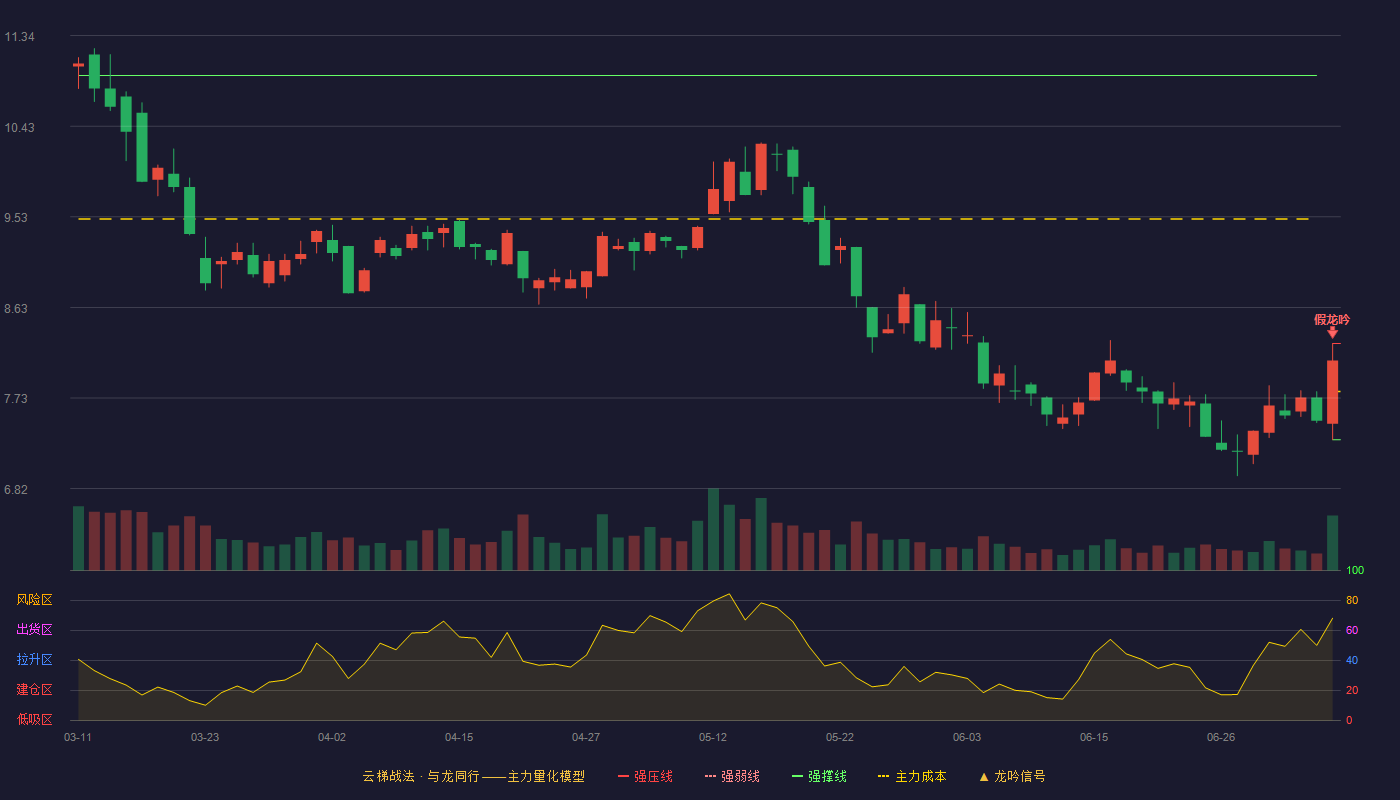Image resolution: width=1400 pixels, height=800 pixels.
Task: Click the 出货区 zone label
Action: pyautogui.click(x=35, y=630)
